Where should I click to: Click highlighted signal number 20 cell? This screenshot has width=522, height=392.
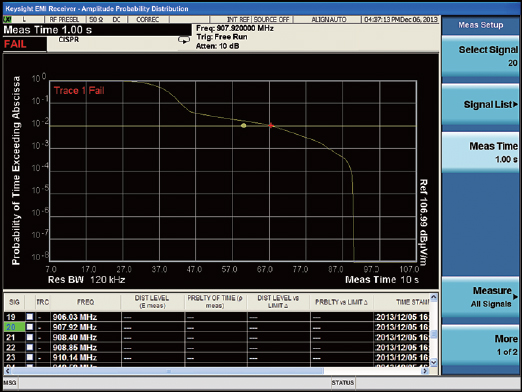pyautogui.click(x=14, y=327)
